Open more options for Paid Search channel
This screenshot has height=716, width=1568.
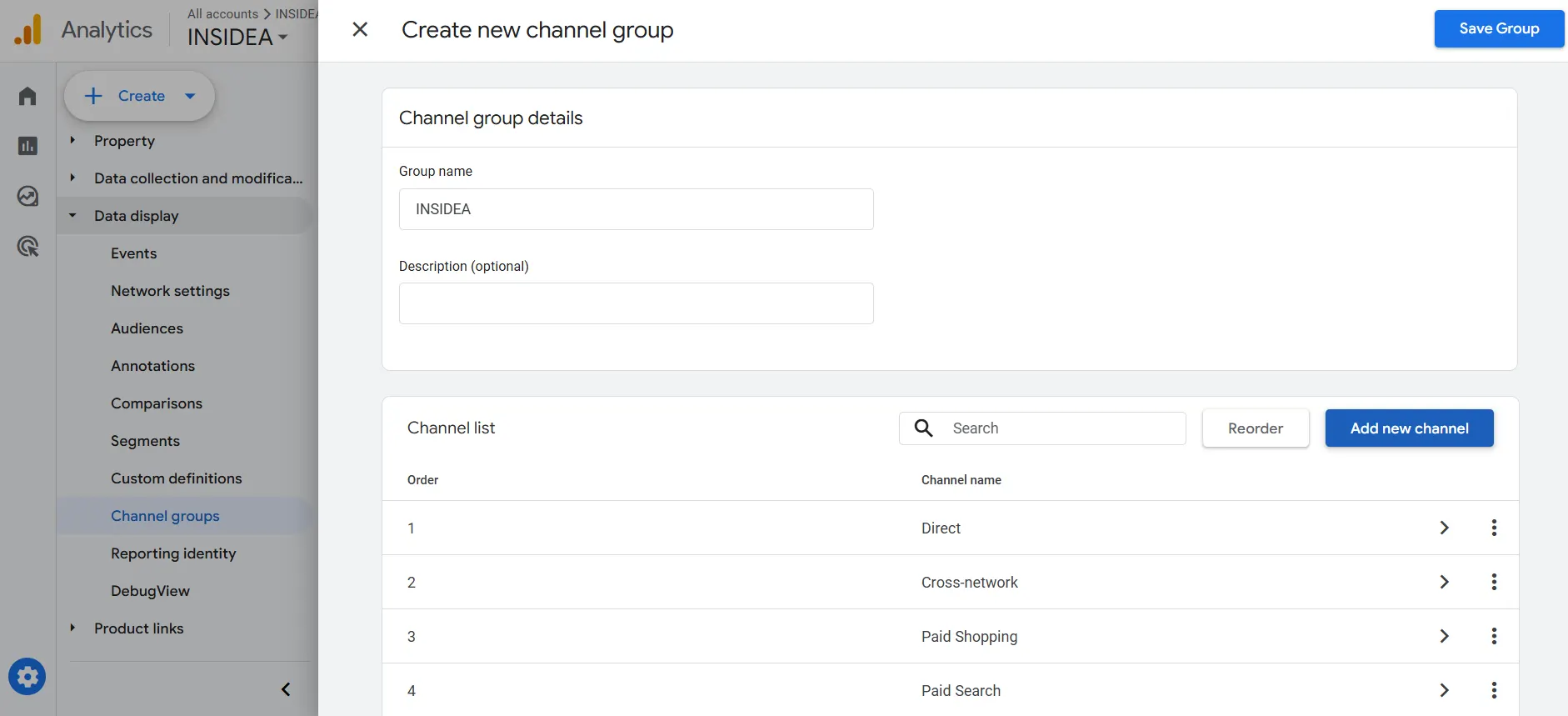point(1494,690)
